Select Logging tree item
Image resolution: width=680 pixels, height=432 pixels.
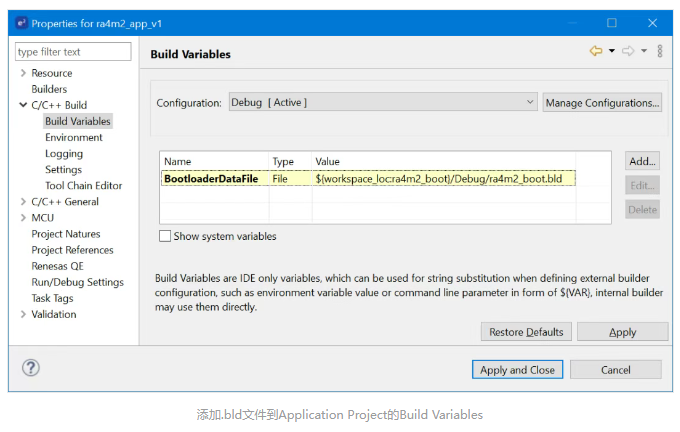coord(64,154)
